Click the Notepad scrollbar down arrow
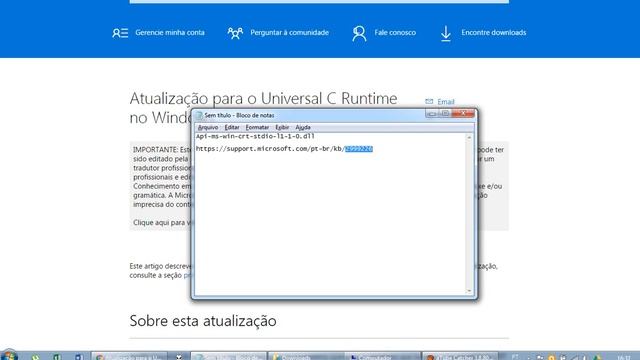This screenshot has width=640, height=360. coord(469,291)
